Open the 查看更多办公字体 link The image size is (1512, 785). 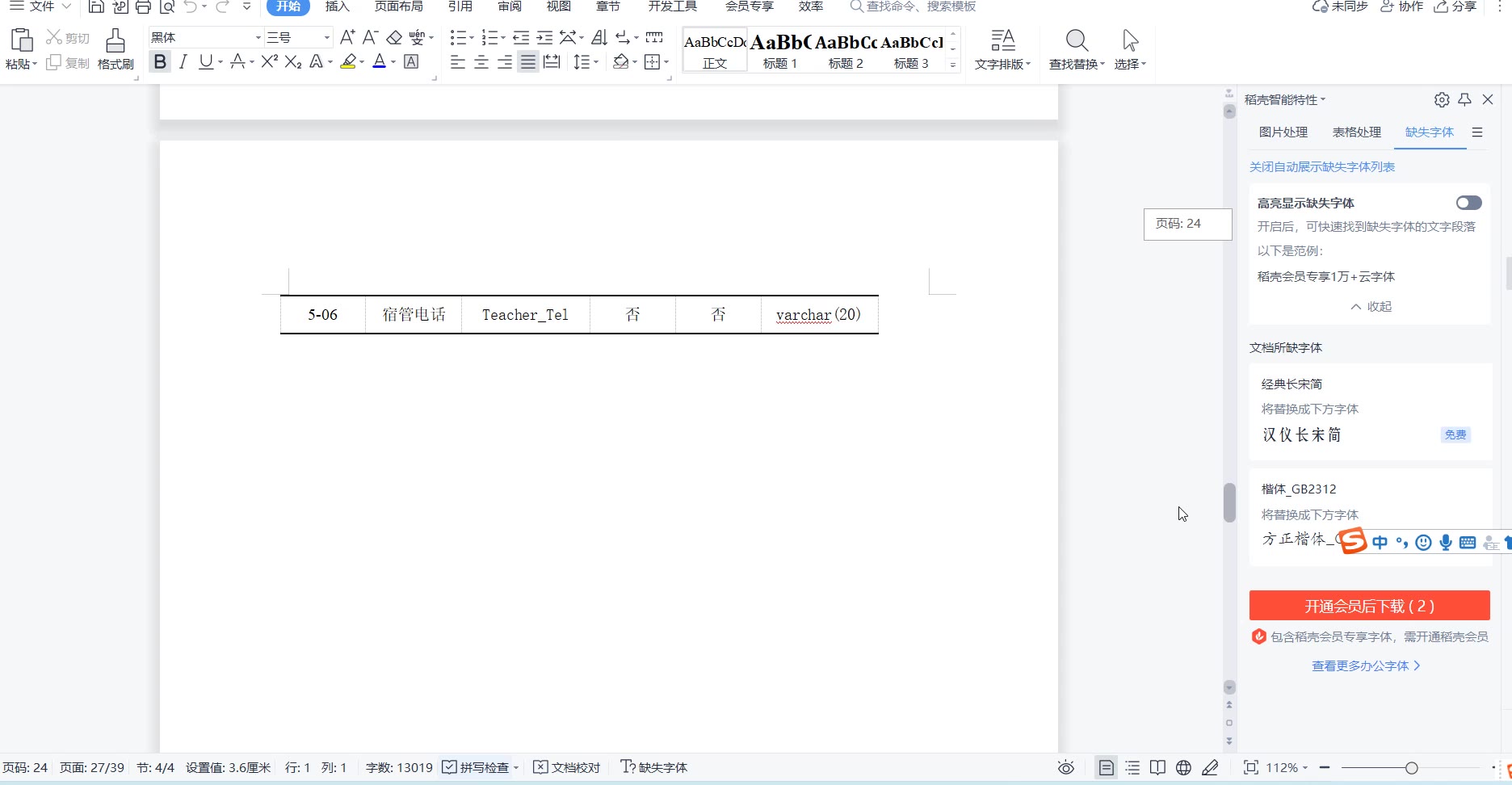click(x=1366, y=666)
